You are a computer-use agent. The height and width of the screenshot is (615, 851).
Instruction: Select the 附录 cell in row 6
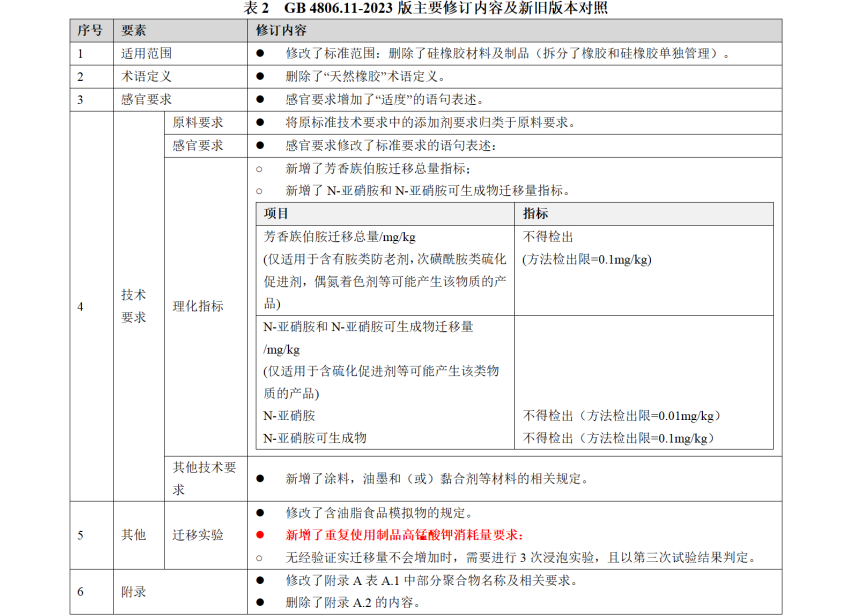(x=134, y=592)
